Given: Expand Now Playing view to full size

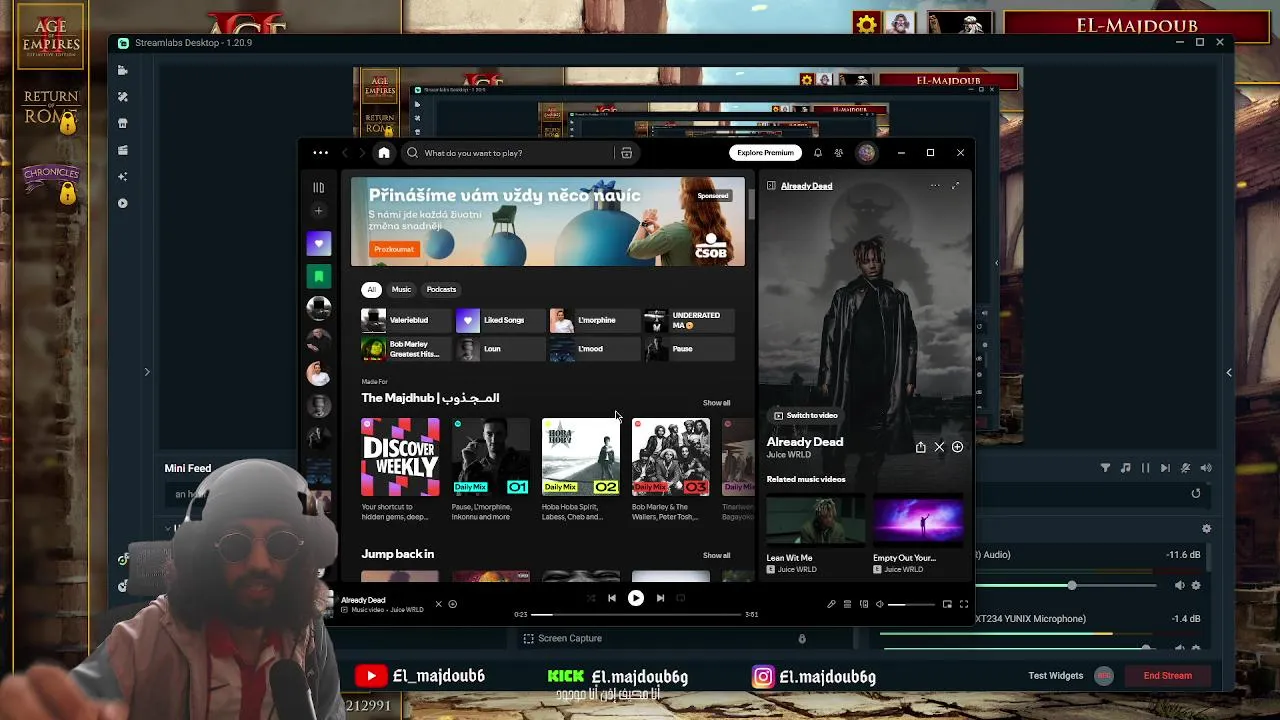Looking at the screenshot, I should point(955,186).
